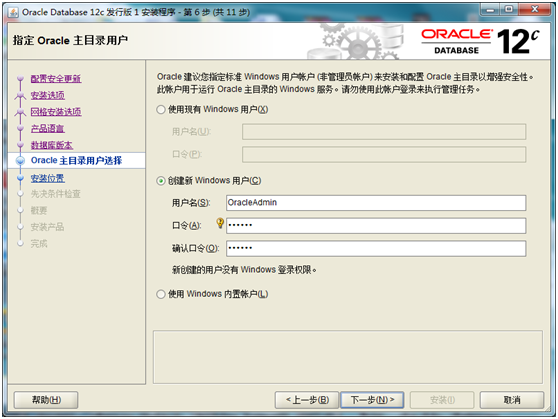Click the disabled 用户名(U) existing user field
558x419 pixels.
coord(384,132)
